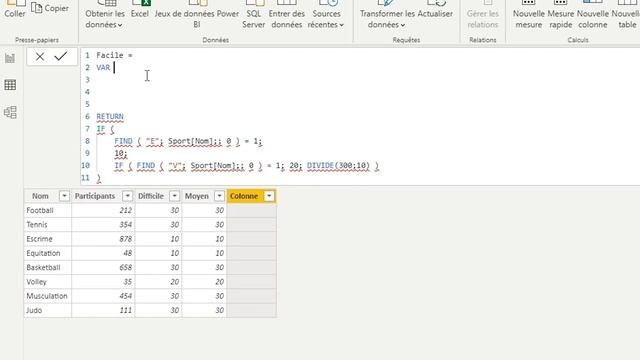Viewport: 640px width, 360px height.
Task: Select the Difficile column header
Action: click(x=151, y=196)
